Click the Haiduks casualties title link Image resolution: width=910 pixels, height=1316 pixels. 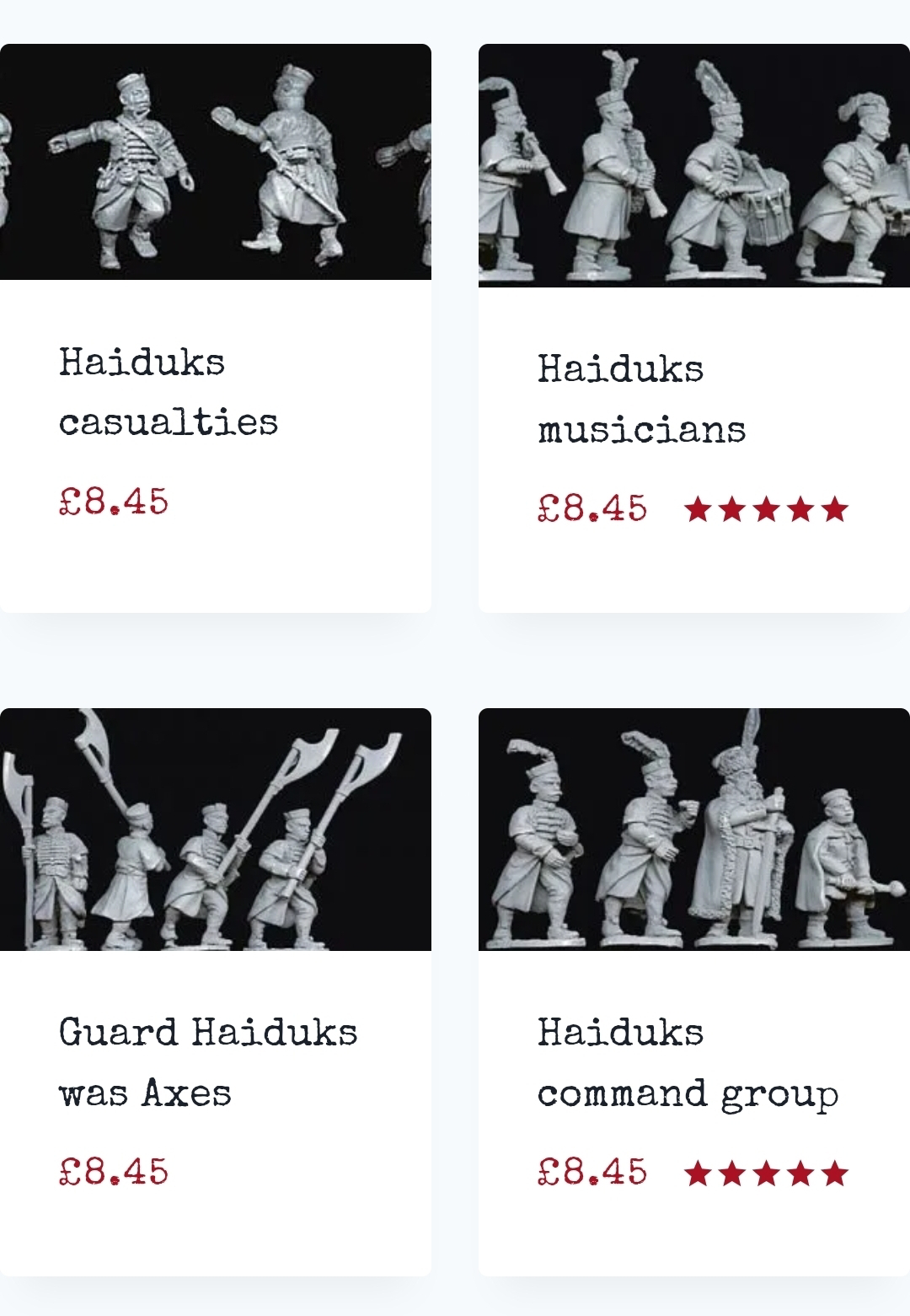[x=169, y=393]
